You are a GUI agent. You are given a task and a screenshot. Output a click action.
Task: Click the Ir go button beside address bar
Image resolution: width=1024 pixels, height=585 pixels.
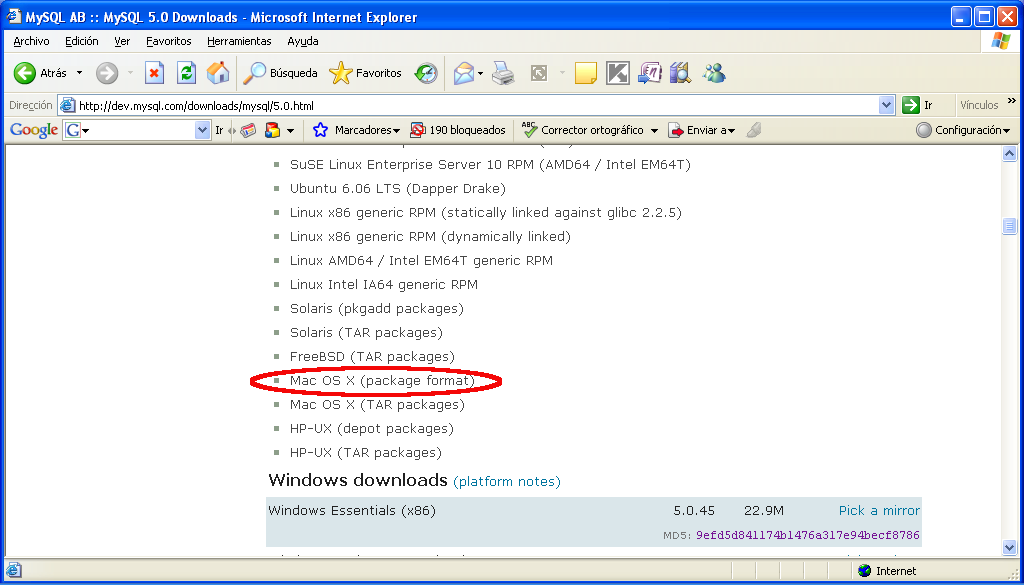click(918, 105)
